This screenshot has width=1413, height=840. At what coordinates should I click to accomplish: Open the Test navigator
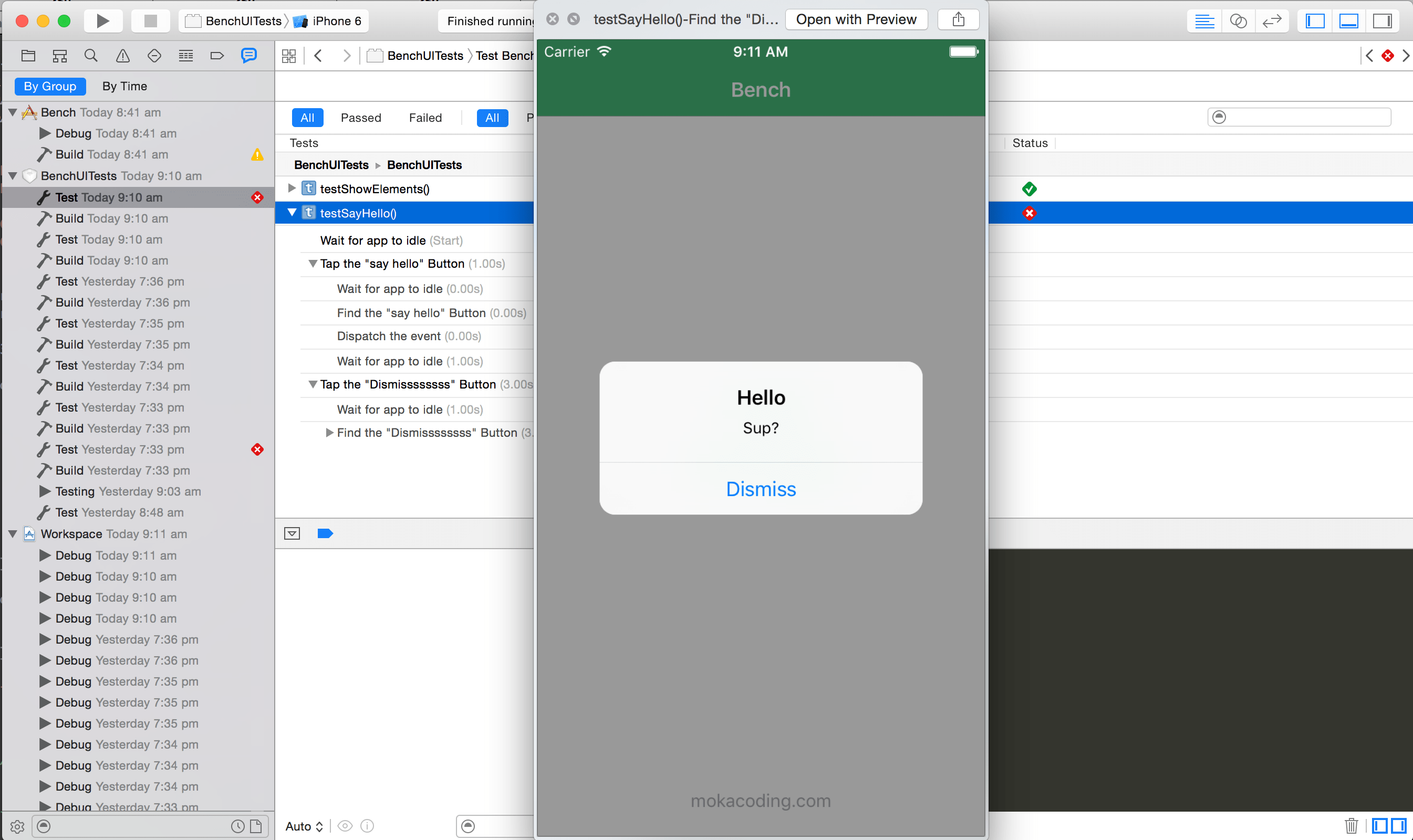[x=154, y=56]
